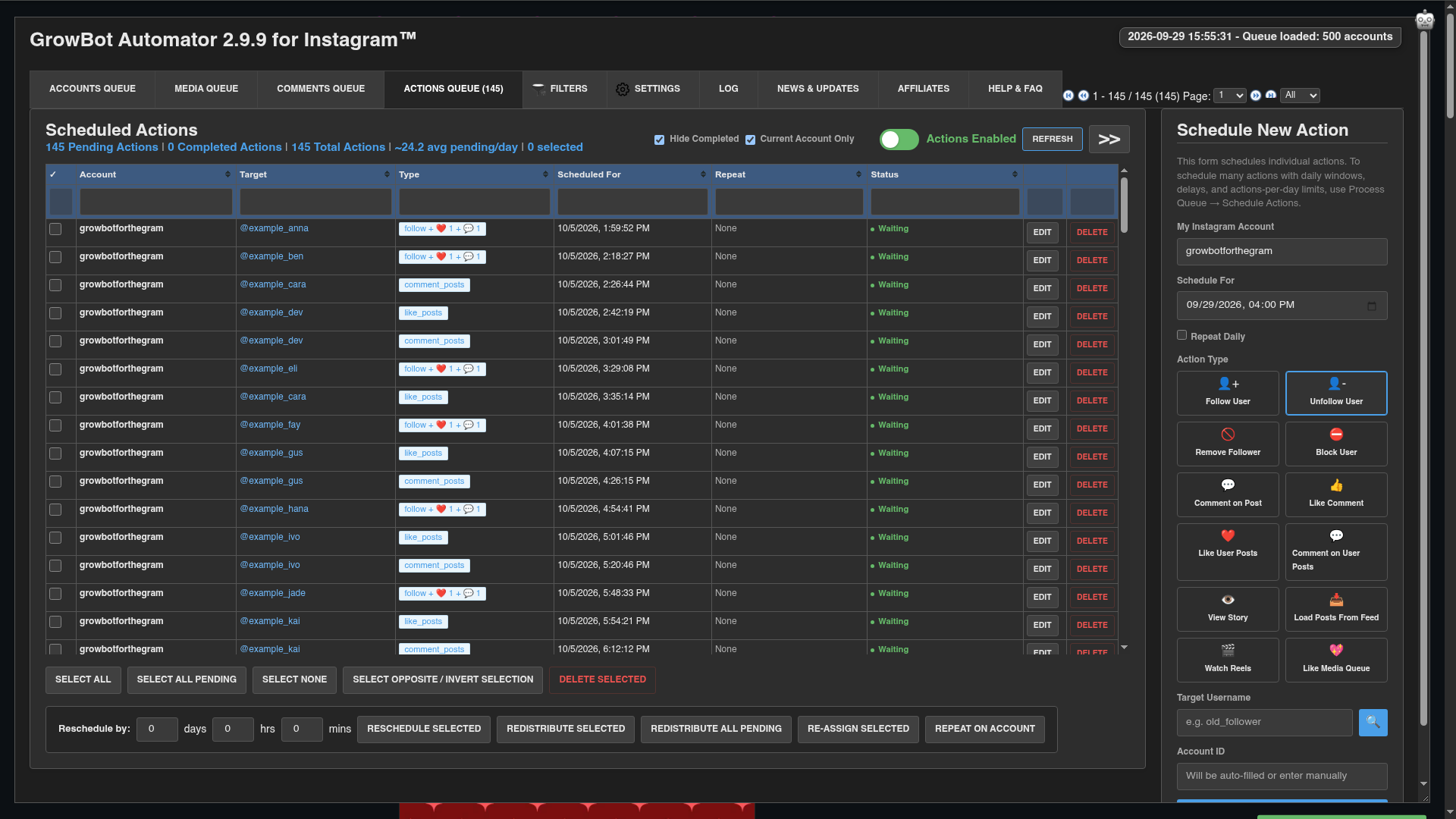Select the Block User action type
Viewport: 1456px width, 819px height.
[1336, 444]
